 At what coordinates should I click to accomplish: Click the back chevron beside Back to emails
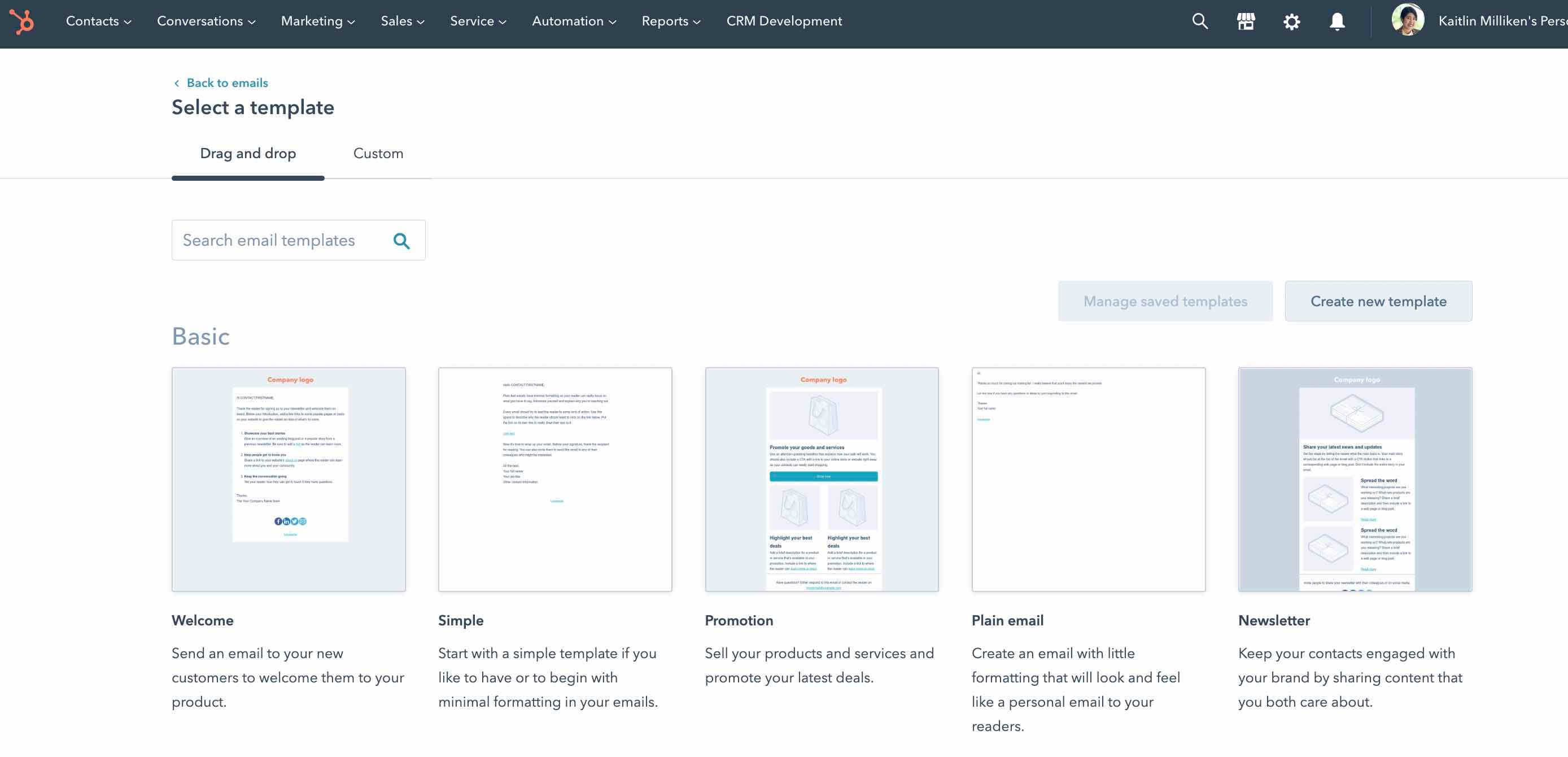tap(177, 84)
